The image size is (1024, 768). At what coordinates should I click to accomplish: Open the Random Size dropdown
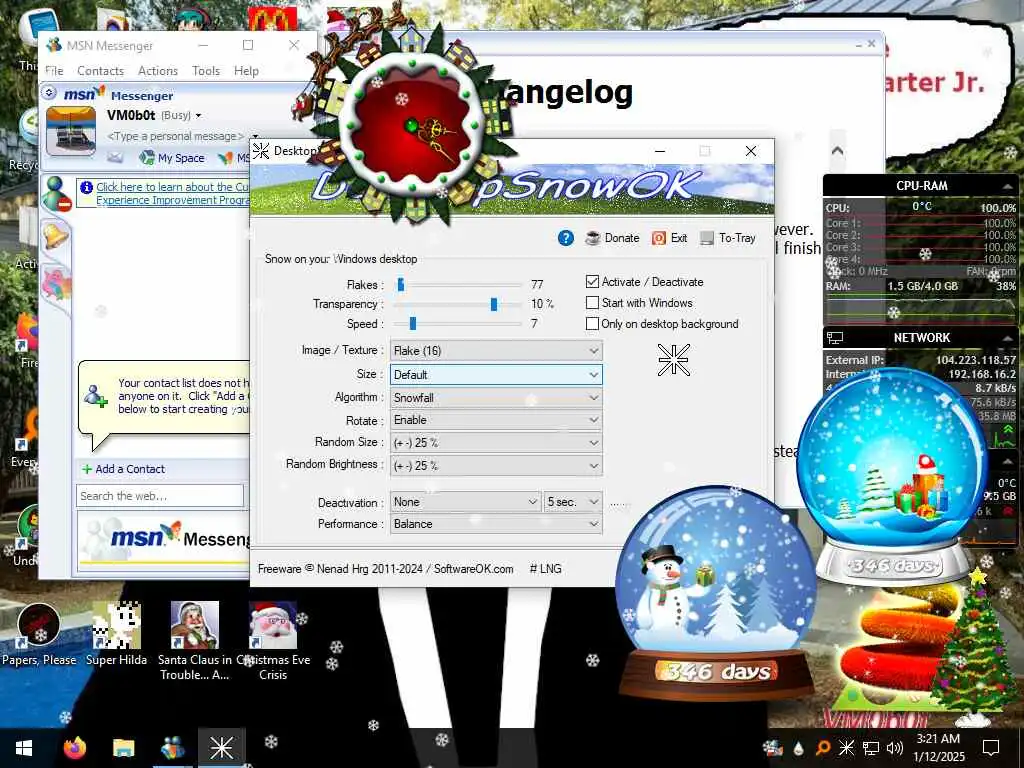496,443
